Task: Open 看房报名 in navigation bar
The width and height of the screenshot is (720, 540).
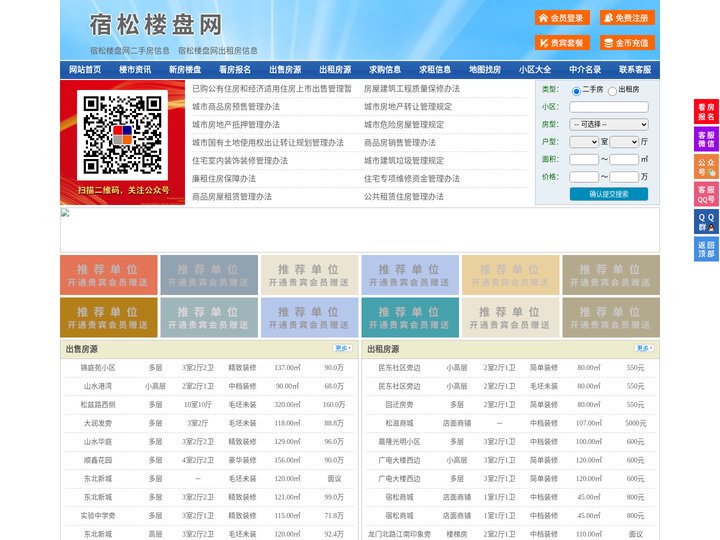Action: 235,70
